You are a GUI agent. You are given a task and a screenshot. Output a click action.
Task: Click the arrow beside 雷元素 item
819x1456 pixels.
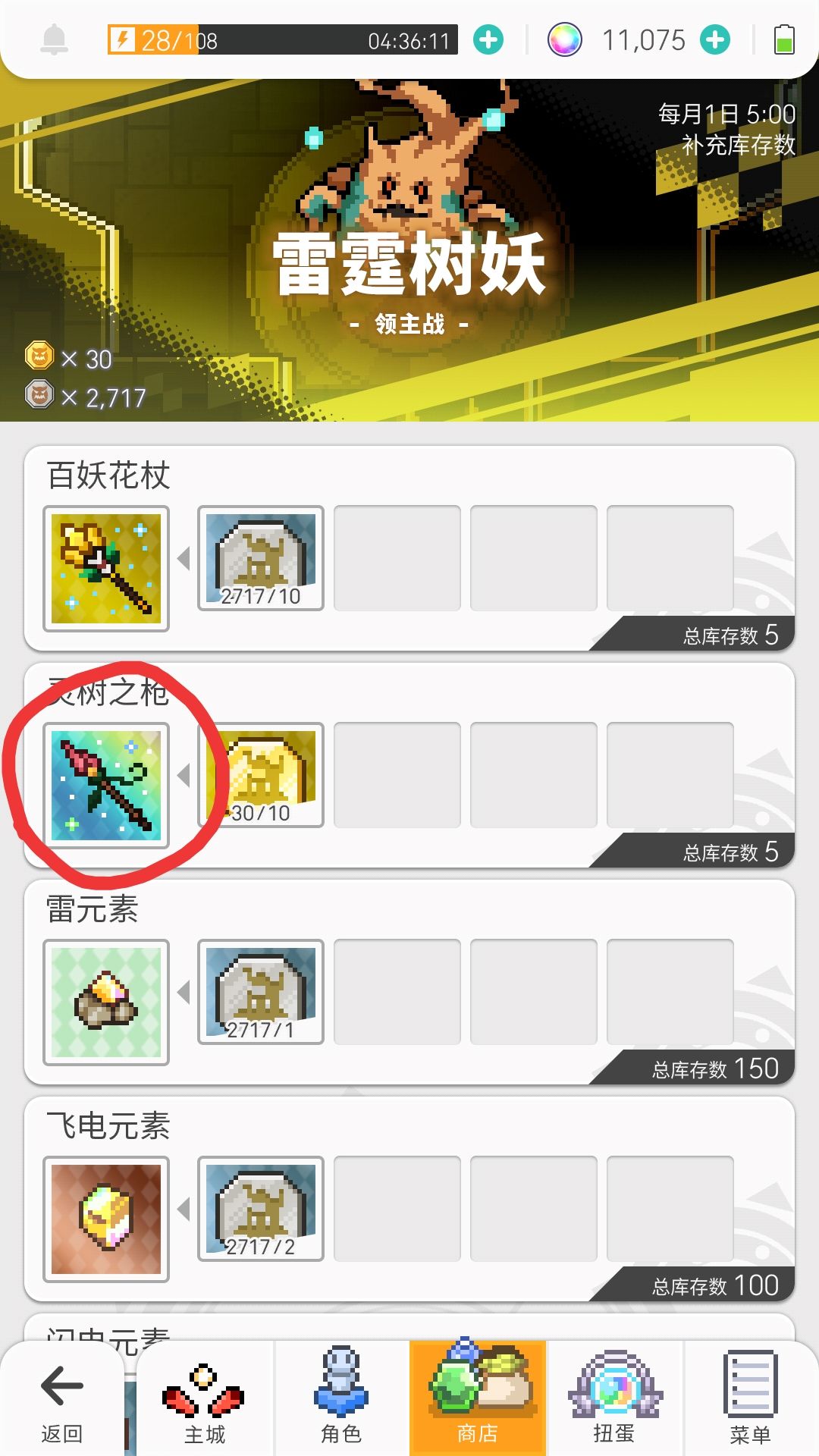184,993
